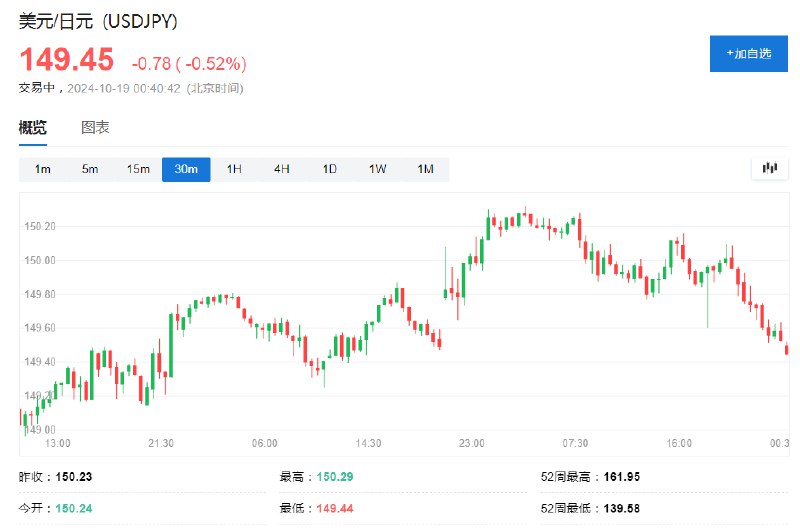Click the 149.80 price axis label
This screenshot has height=530, width=800.
[40, 294]
